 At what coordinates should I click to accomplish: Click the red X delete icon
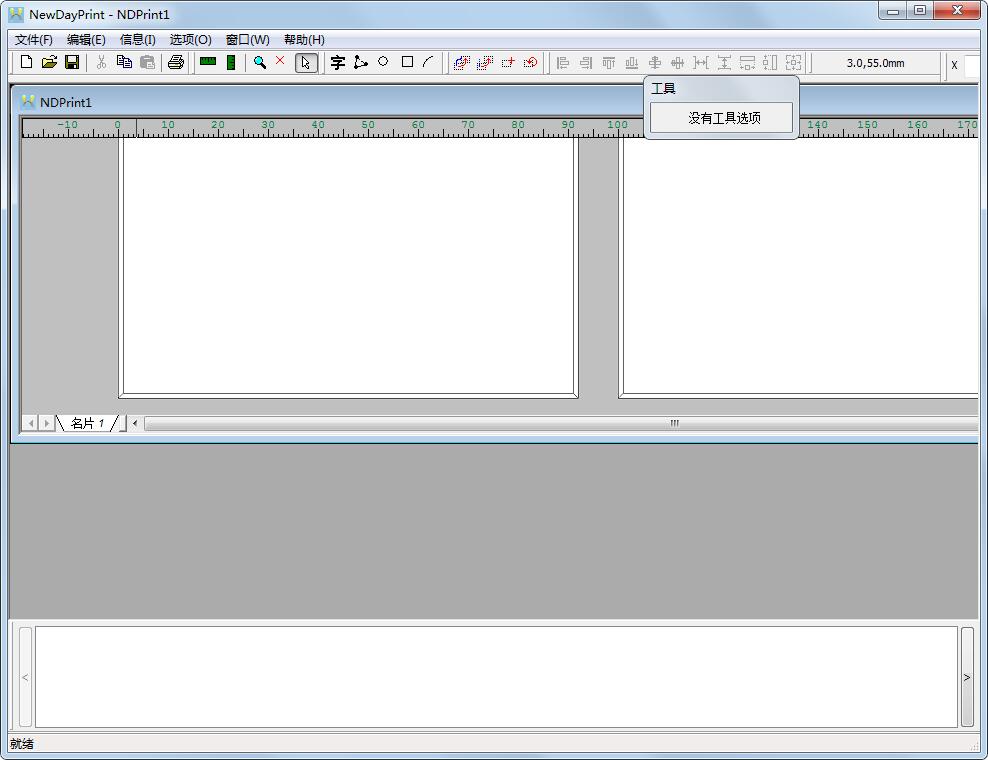click(x=280, y=61)
